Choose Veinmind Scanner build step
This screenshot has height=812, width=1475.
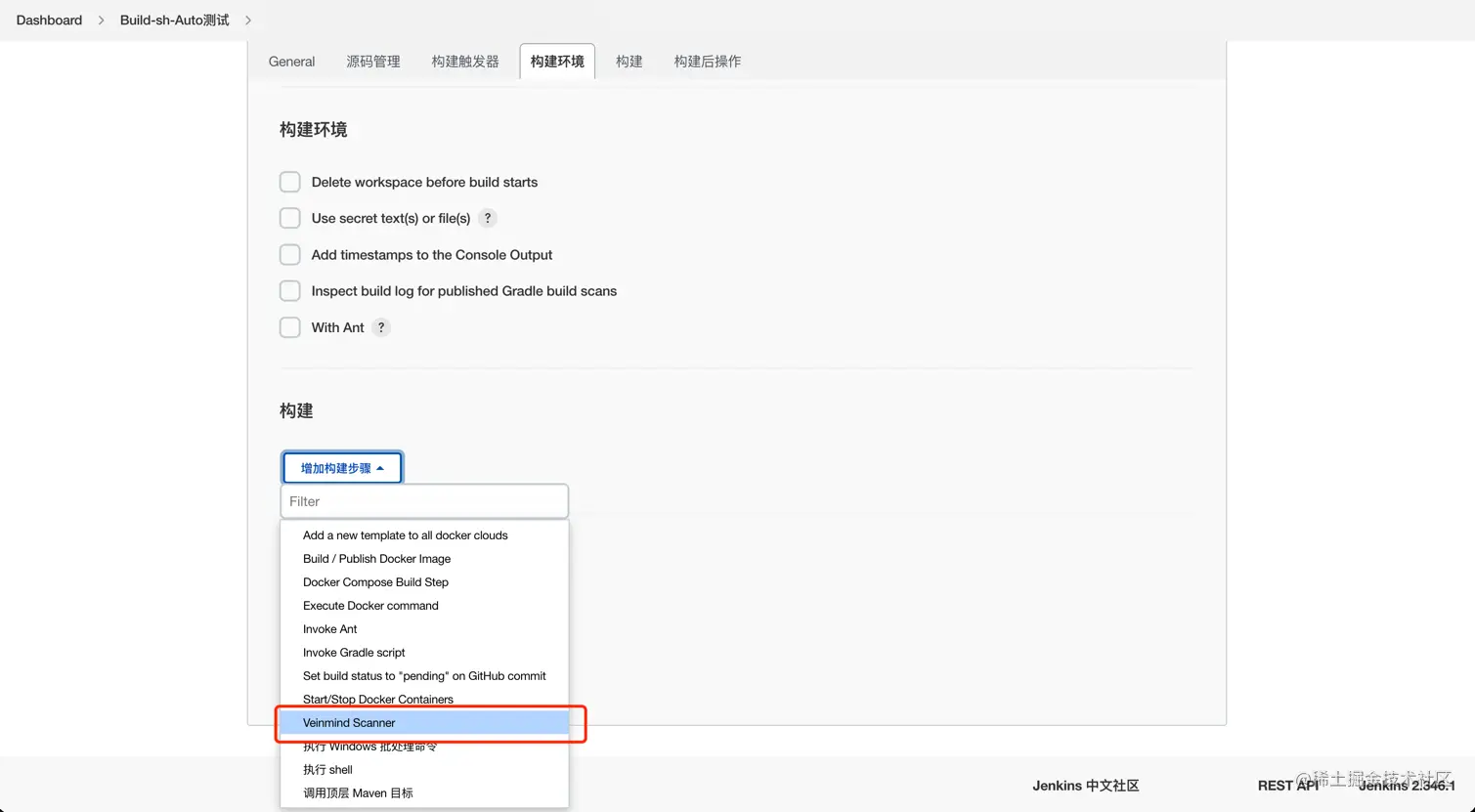point(424,723)
